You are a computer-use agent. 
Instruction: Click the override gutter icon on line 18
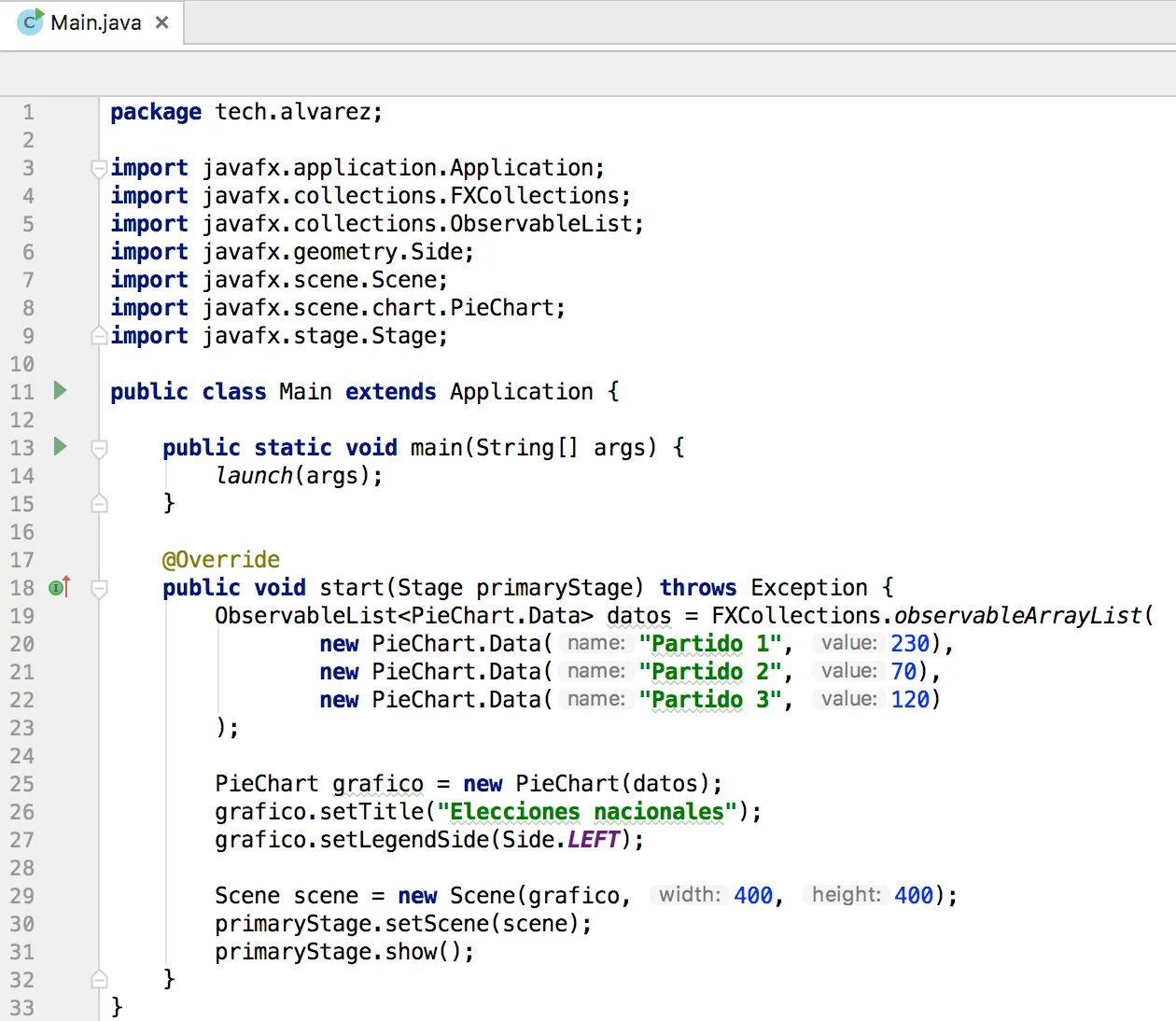[x=60, y=587]
